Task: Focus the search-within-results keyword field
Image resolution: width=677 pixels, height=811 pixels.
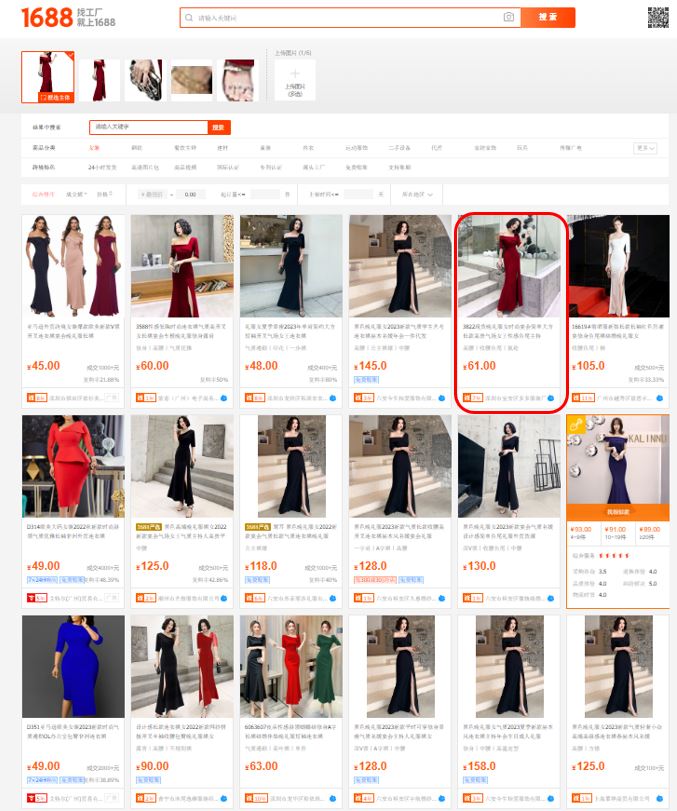Action: point(149,127)
